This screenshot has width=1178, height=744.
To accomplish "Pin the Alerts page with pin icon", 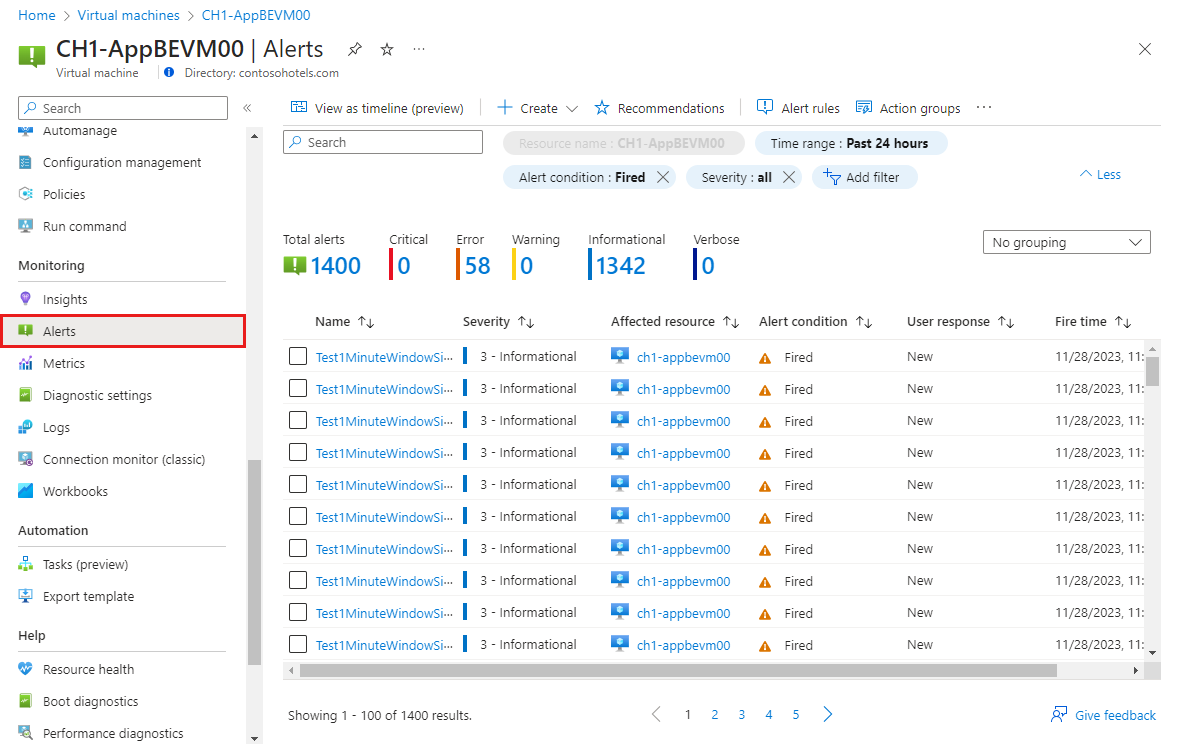I will click(x=354, y=49).
